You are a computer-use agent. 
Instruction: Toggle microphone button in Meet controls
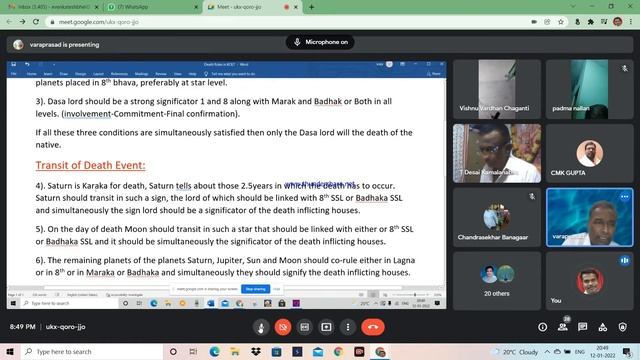click(261, 327)
